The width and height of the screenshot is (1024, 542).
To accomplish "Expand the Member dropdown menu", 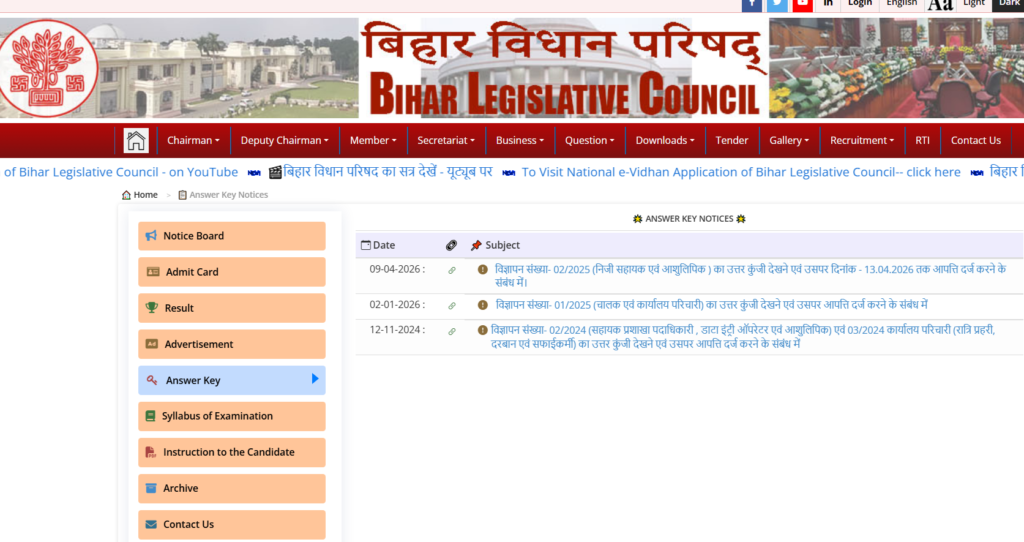I will click(x=373, y=140).
